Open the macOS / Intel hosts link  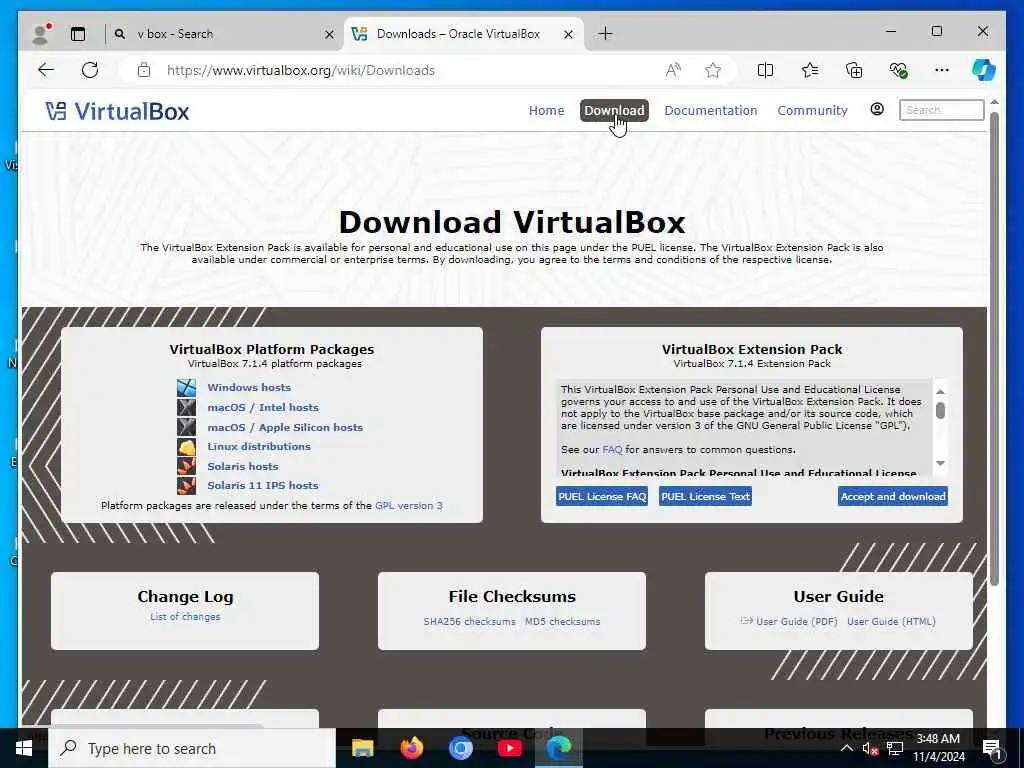263,408
